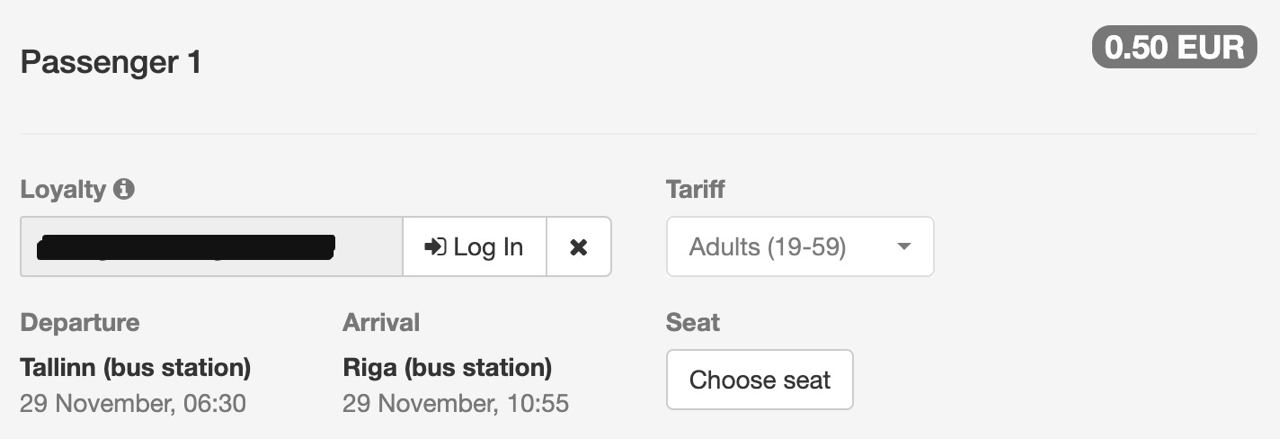
Task: Select the Adults (19-59) text
Action: (768, 247)
